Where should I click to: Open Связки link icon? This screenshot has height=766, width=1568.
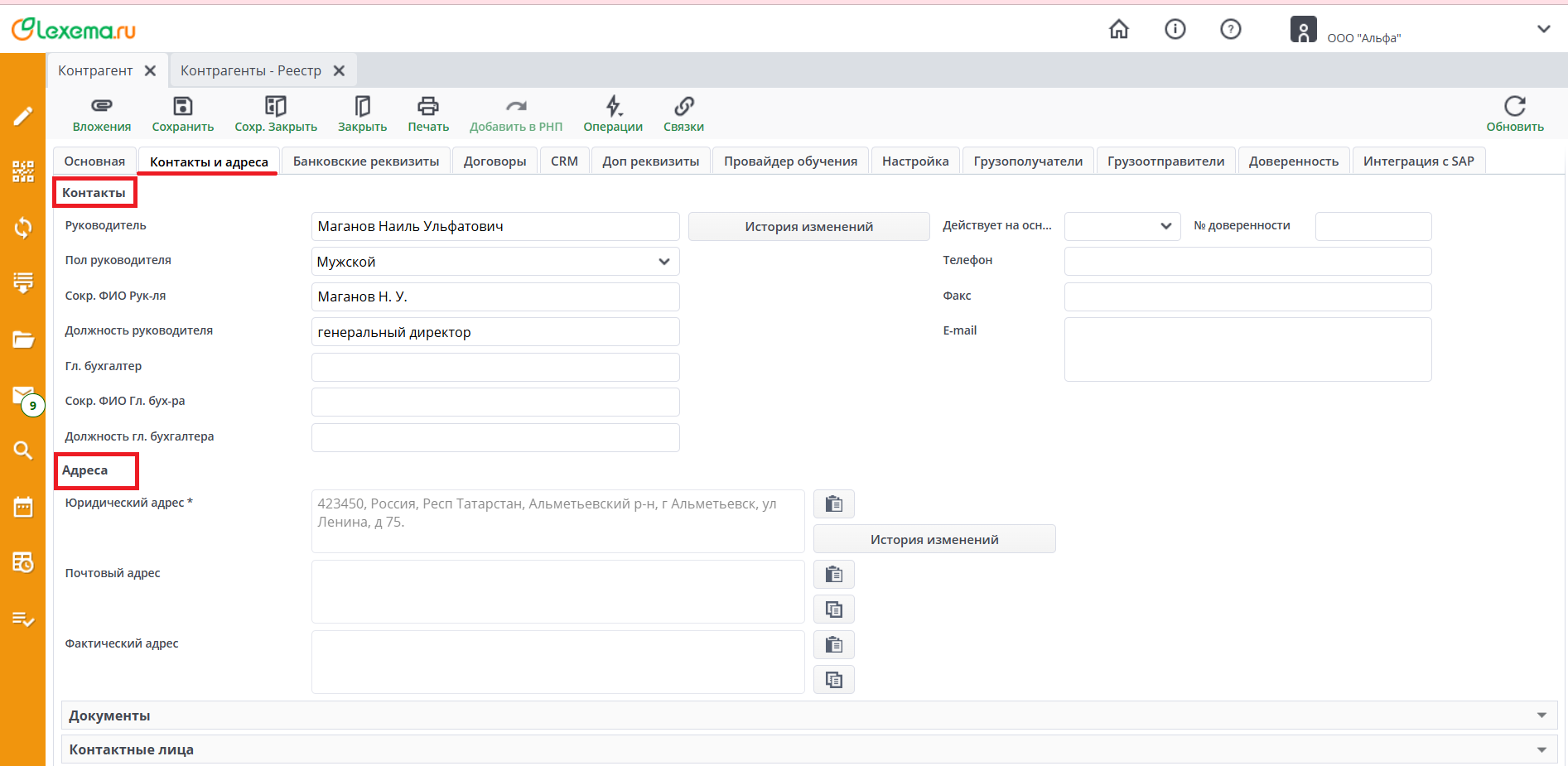[683, 106]
